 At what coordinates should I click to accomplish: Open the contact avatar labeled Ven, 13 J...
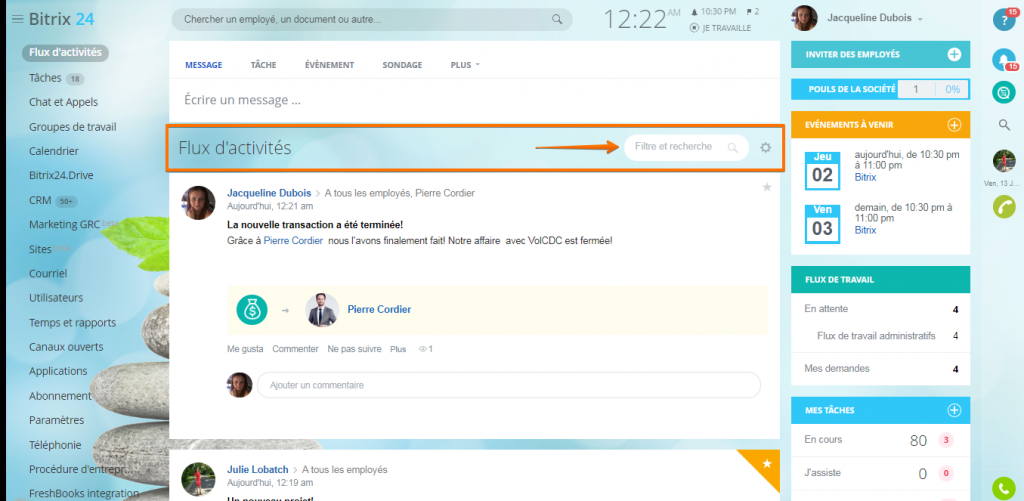click(1004, 161)
